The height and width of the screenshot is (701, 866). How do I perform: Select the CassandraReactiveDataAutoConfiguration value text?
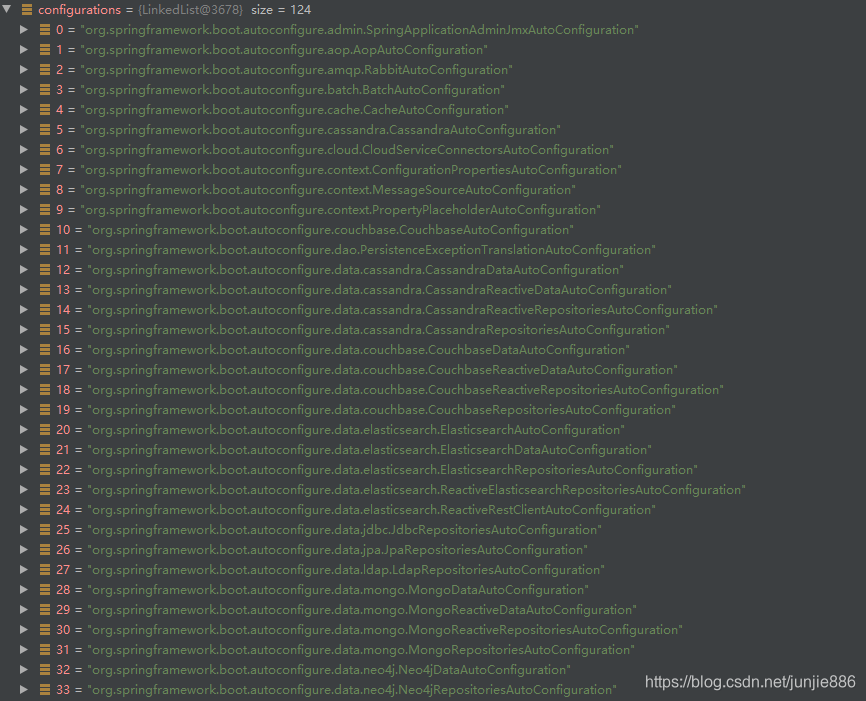(379, 289)
